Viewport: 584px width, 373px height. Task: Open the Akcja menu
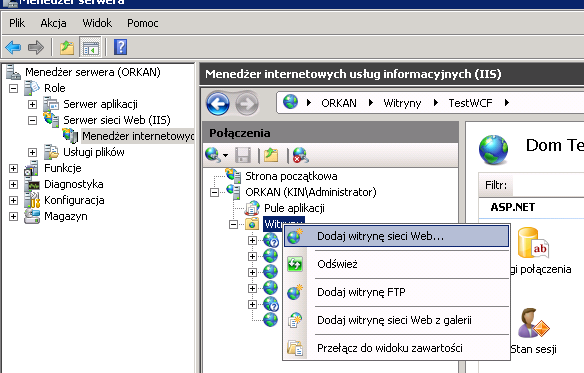53,23
